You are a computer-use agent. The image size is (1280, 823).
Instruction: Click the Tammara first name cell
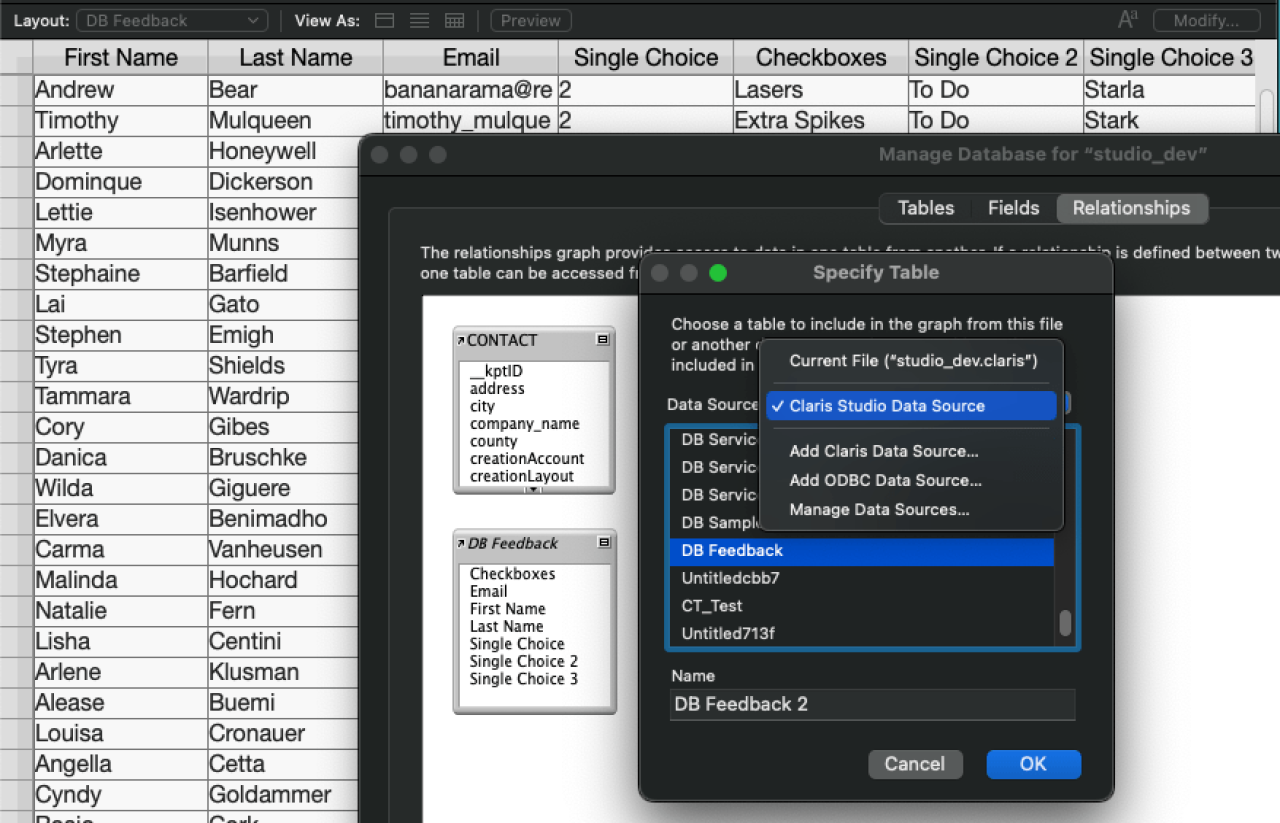pyautogui.click(x=121, y=397)
